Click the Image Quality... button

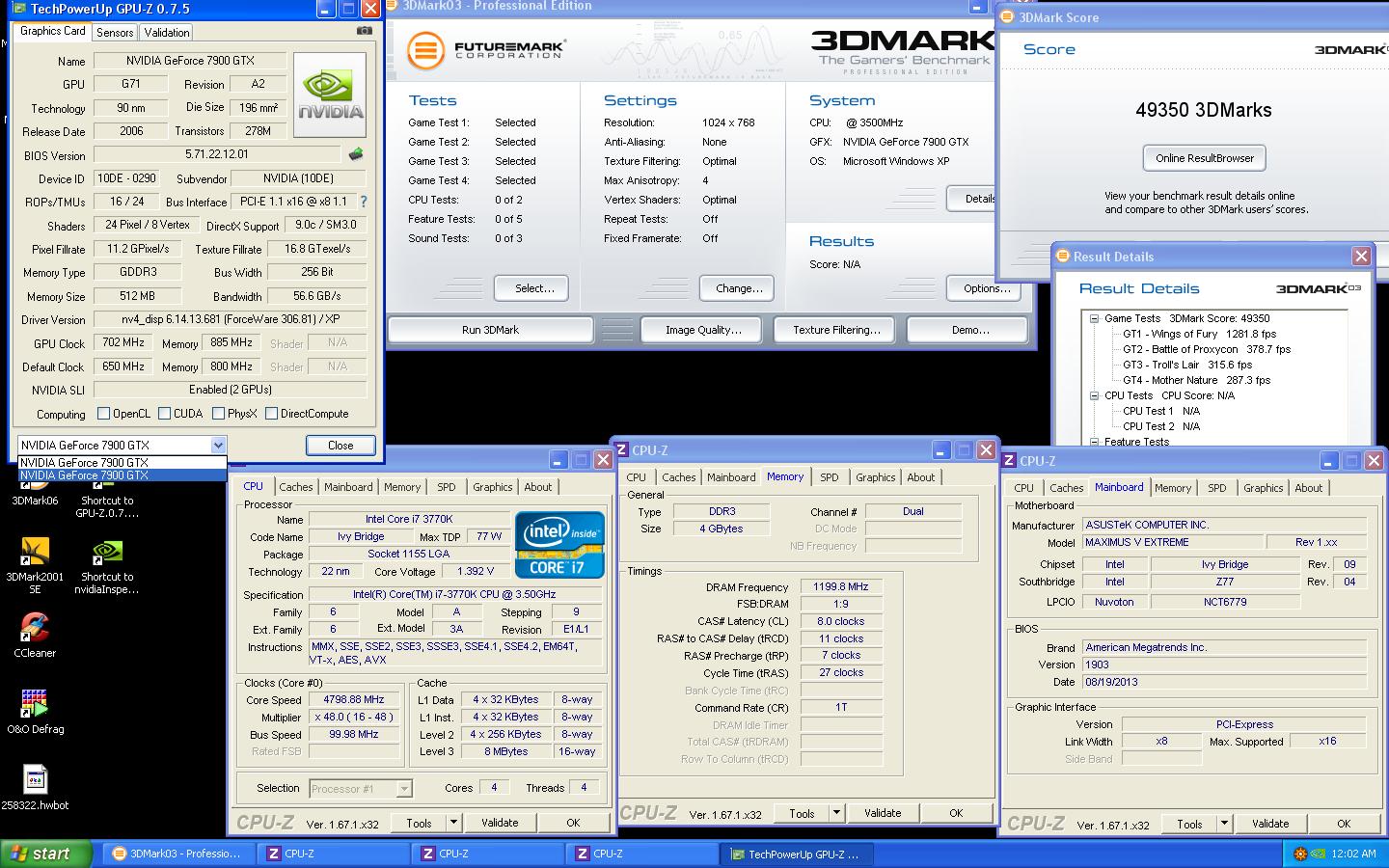click(703, 330)
